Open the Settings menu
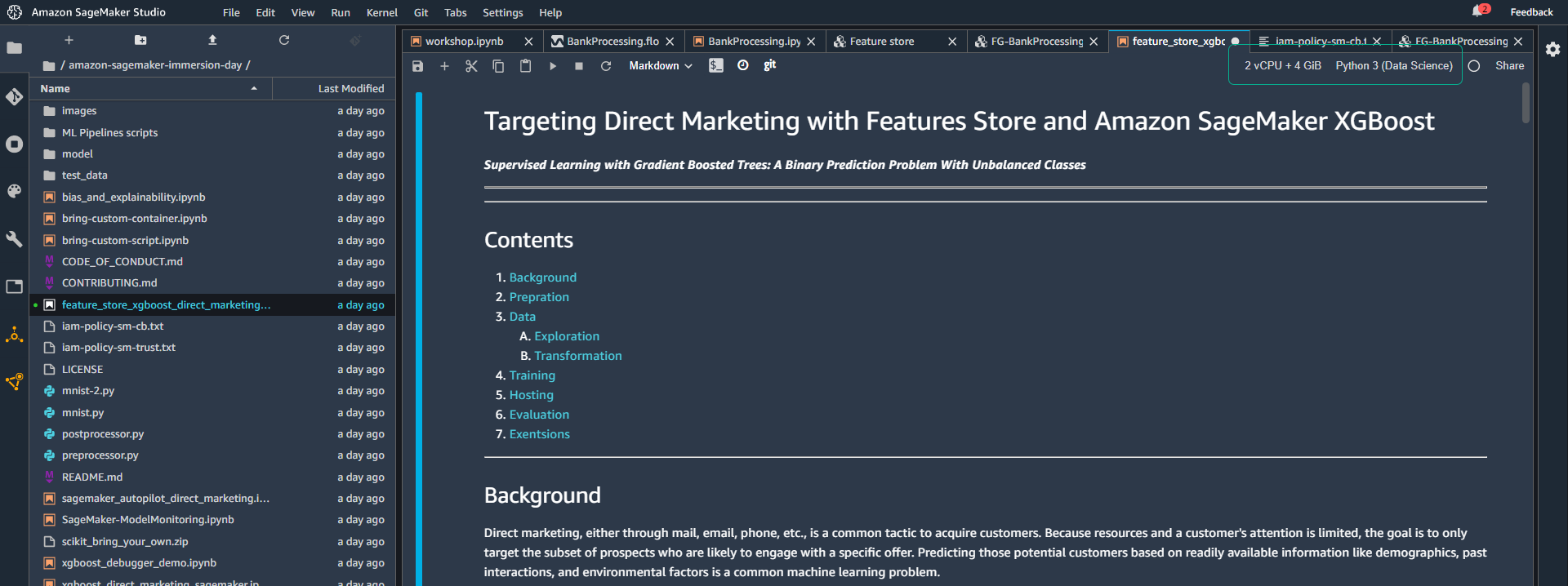This screenshot has height=586, width=1568. point(503,12)
